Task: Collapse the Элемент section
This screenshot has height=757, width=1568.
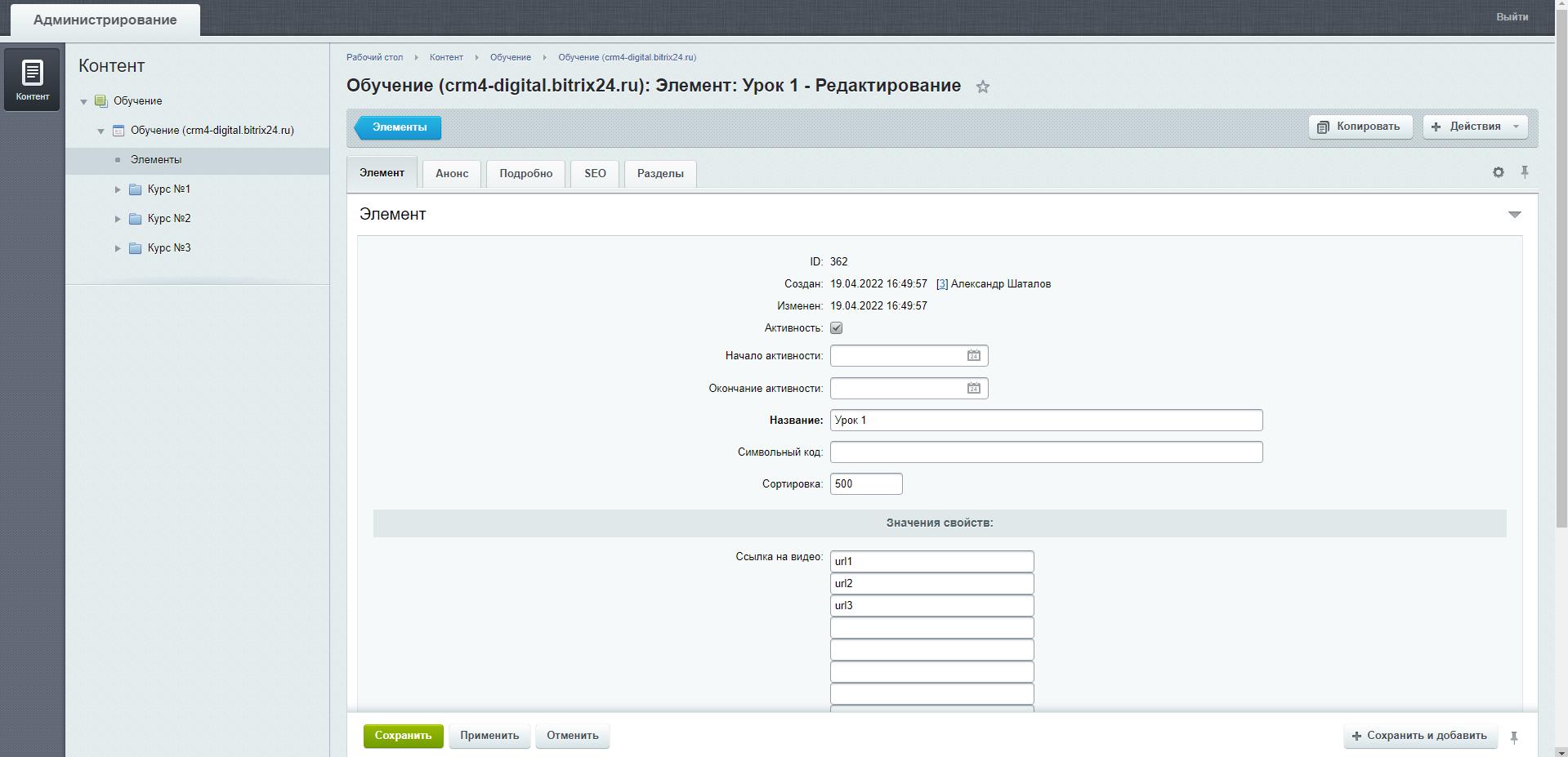Action: (x=1514, y=215)
